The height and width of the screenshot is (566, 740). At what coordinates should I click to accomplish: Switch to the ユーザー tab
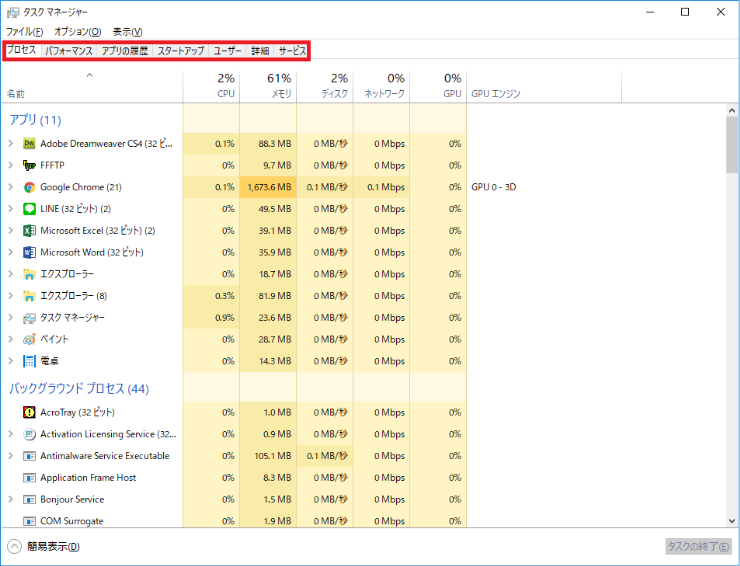[x=227, y=51]
